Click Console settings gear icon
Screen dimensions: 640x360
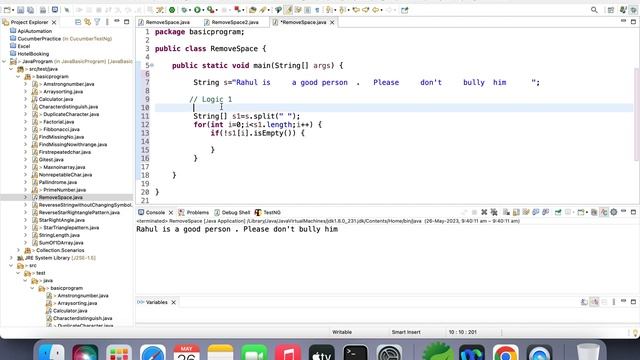(x=613, y=212)
